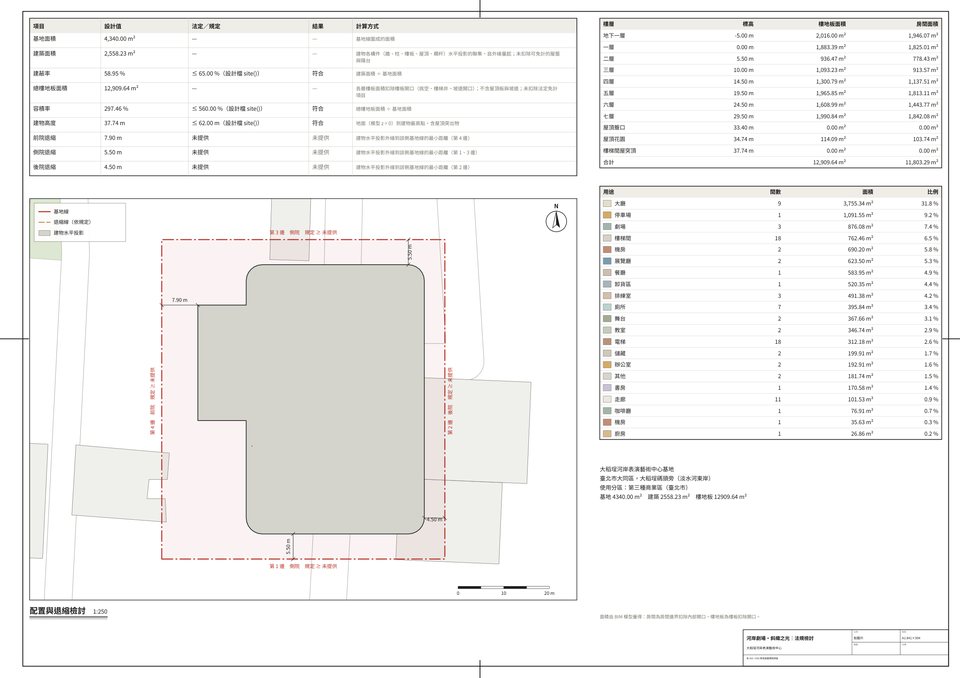This screenshot has height=678, width=960.
Task: Click the 展覽廳 blue color swatch
Action: coord(607,261)
